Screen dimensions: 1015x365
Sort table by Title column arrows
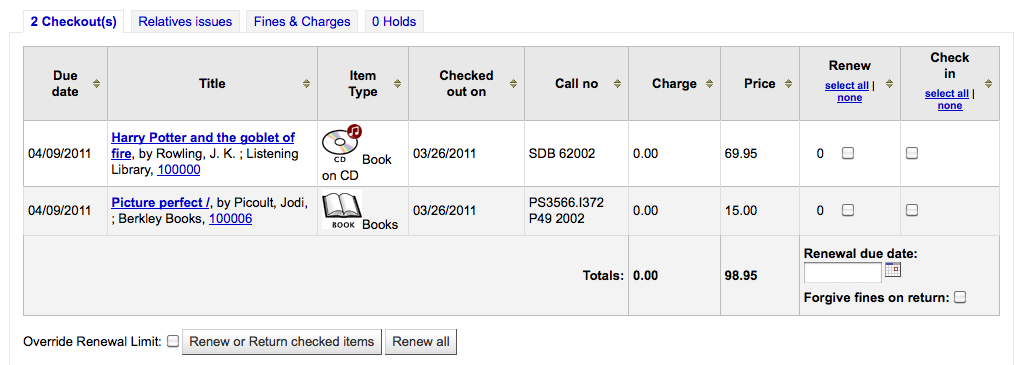307,83
